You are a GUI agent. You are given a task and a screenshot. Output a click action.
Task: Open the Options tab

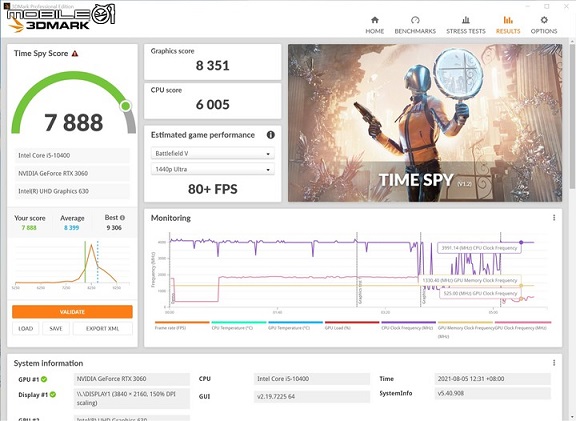point(544,25)
